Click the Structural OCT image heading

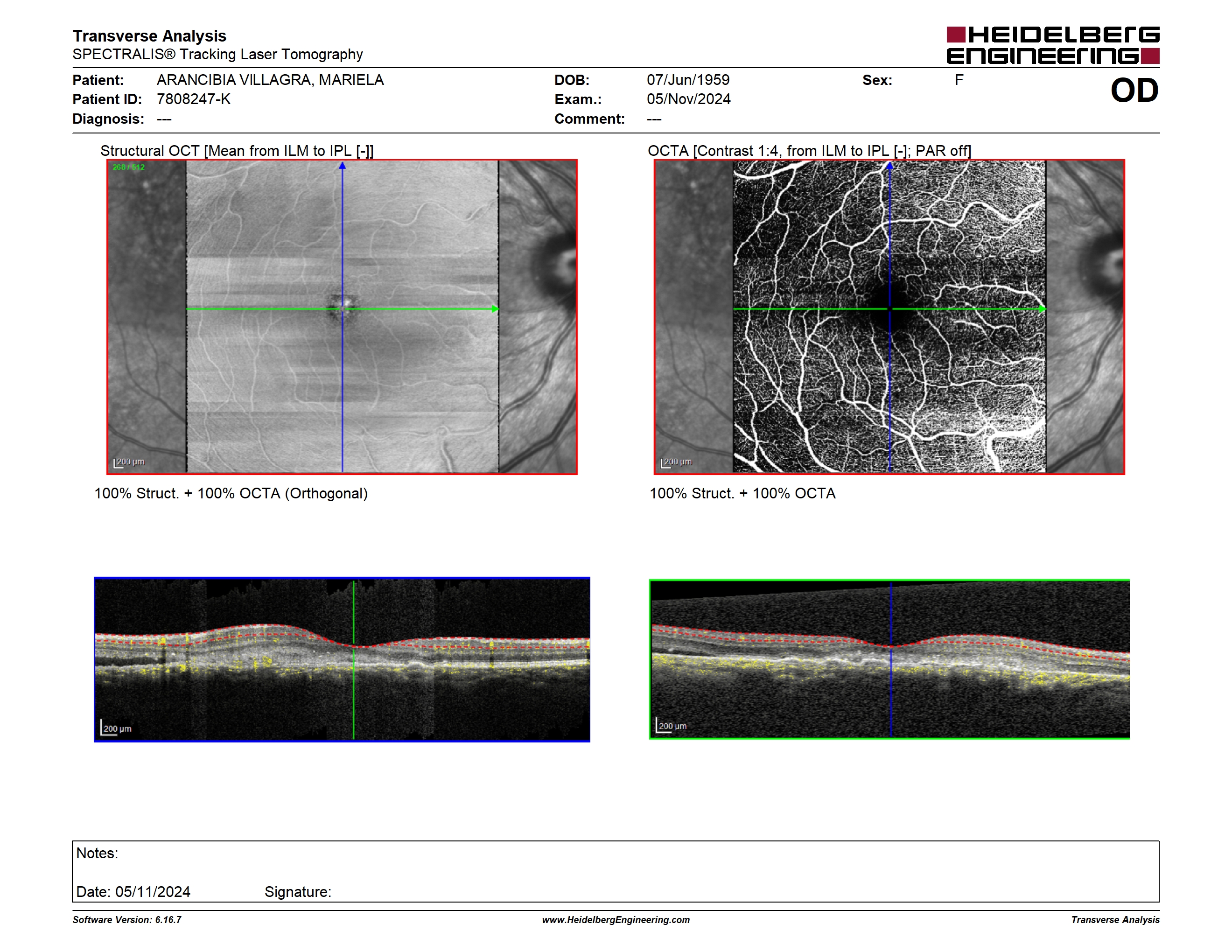point(237,151)
